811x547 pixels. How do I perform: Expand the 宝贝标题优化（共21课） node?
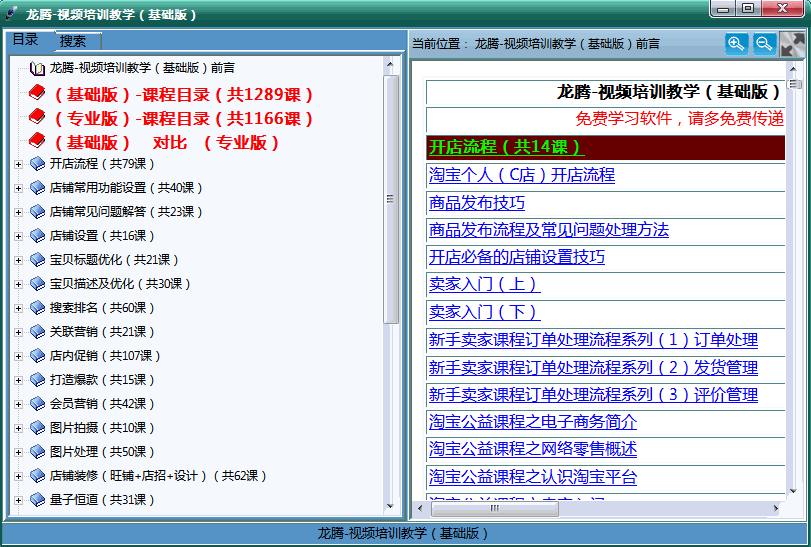(19, 260)
